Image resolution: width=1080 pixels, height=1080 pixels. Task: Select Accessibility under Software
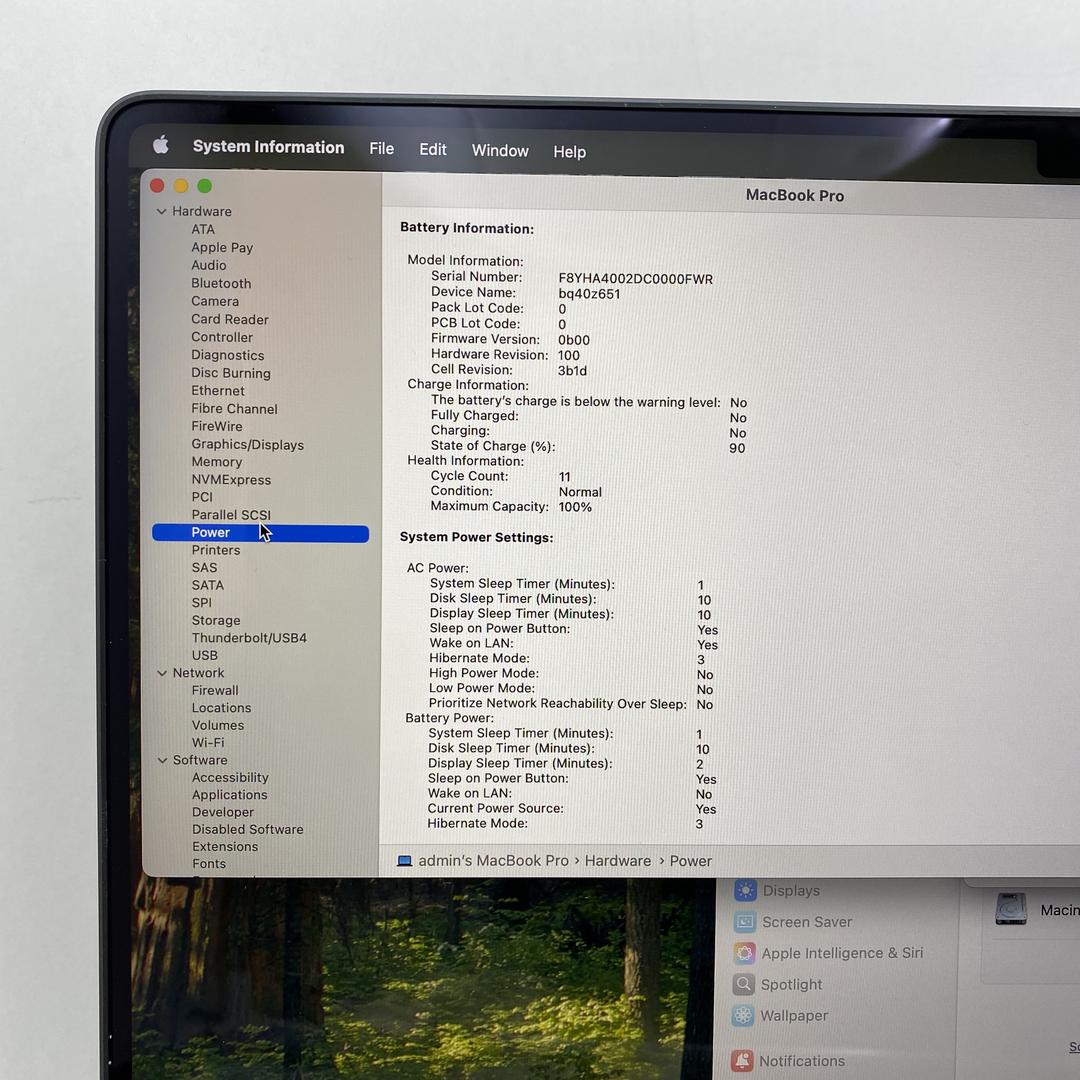(x=230, y=777)
